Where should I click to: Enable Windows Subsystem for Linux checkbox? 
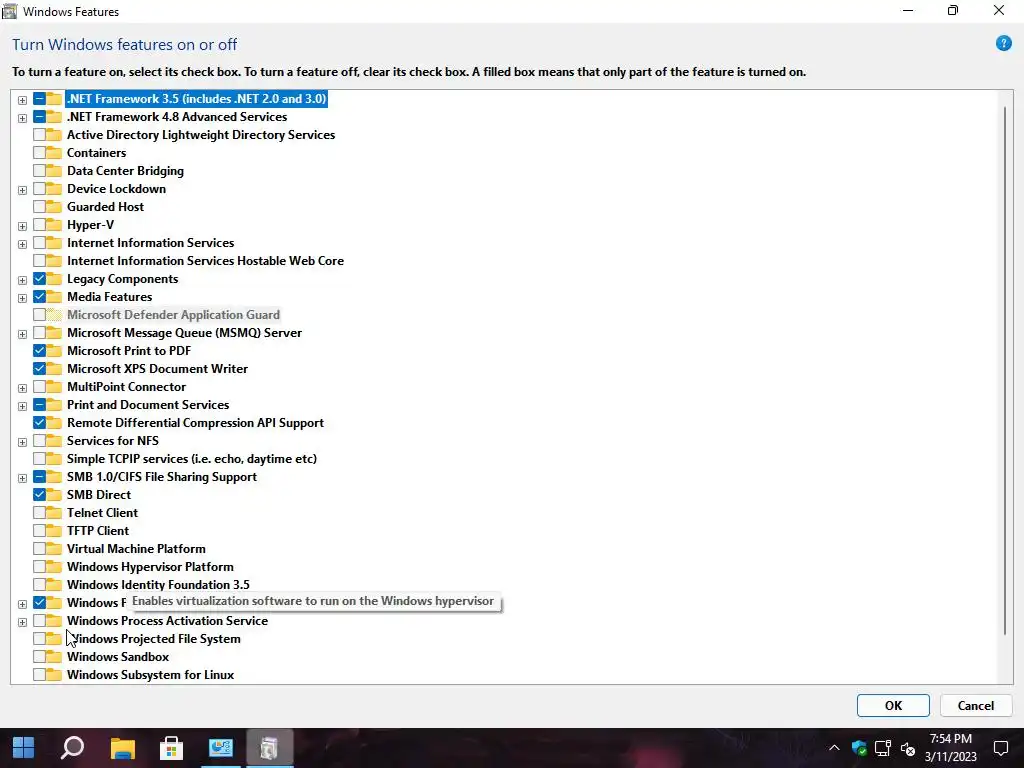(x=39, y=675)
